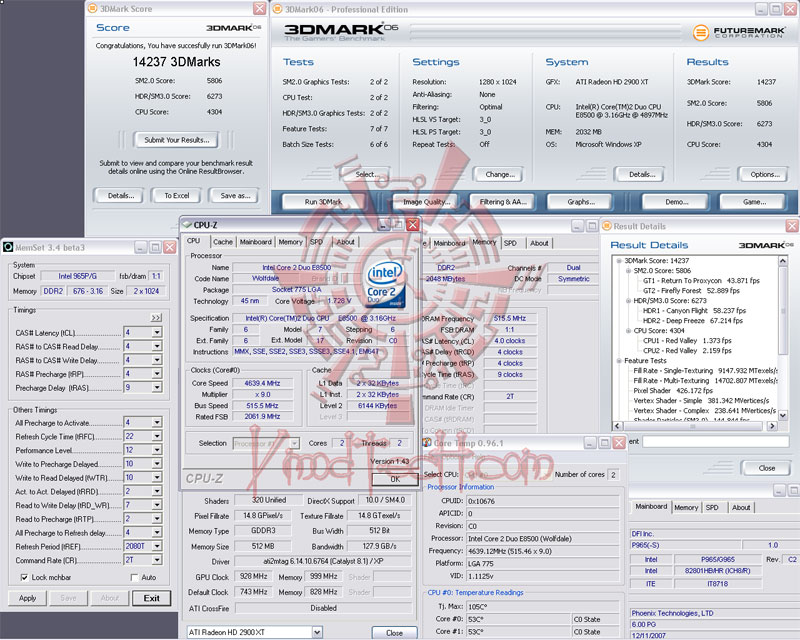Image resolution: width=800 pixels, height=640 pixels.
Task: Click the horizontal scrollbar in Result Details
Action: click(x=694, y=426)
